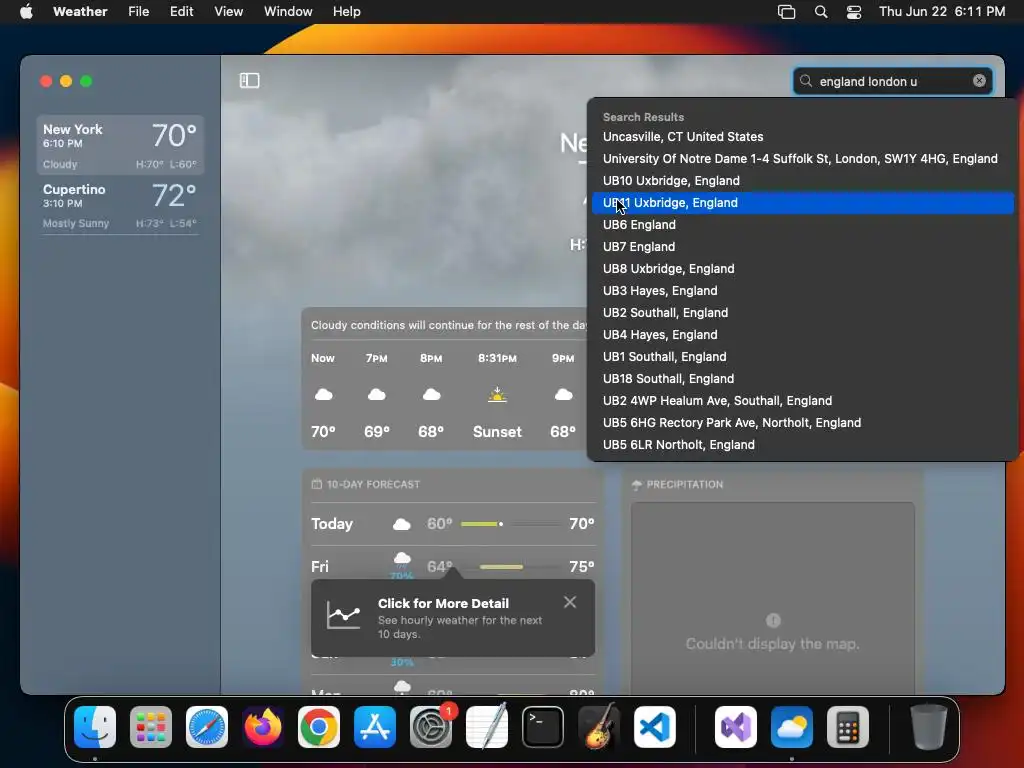1024x768 pixels.
Task: Click the PRECIPITATION card header
Action: coord(678,485)
